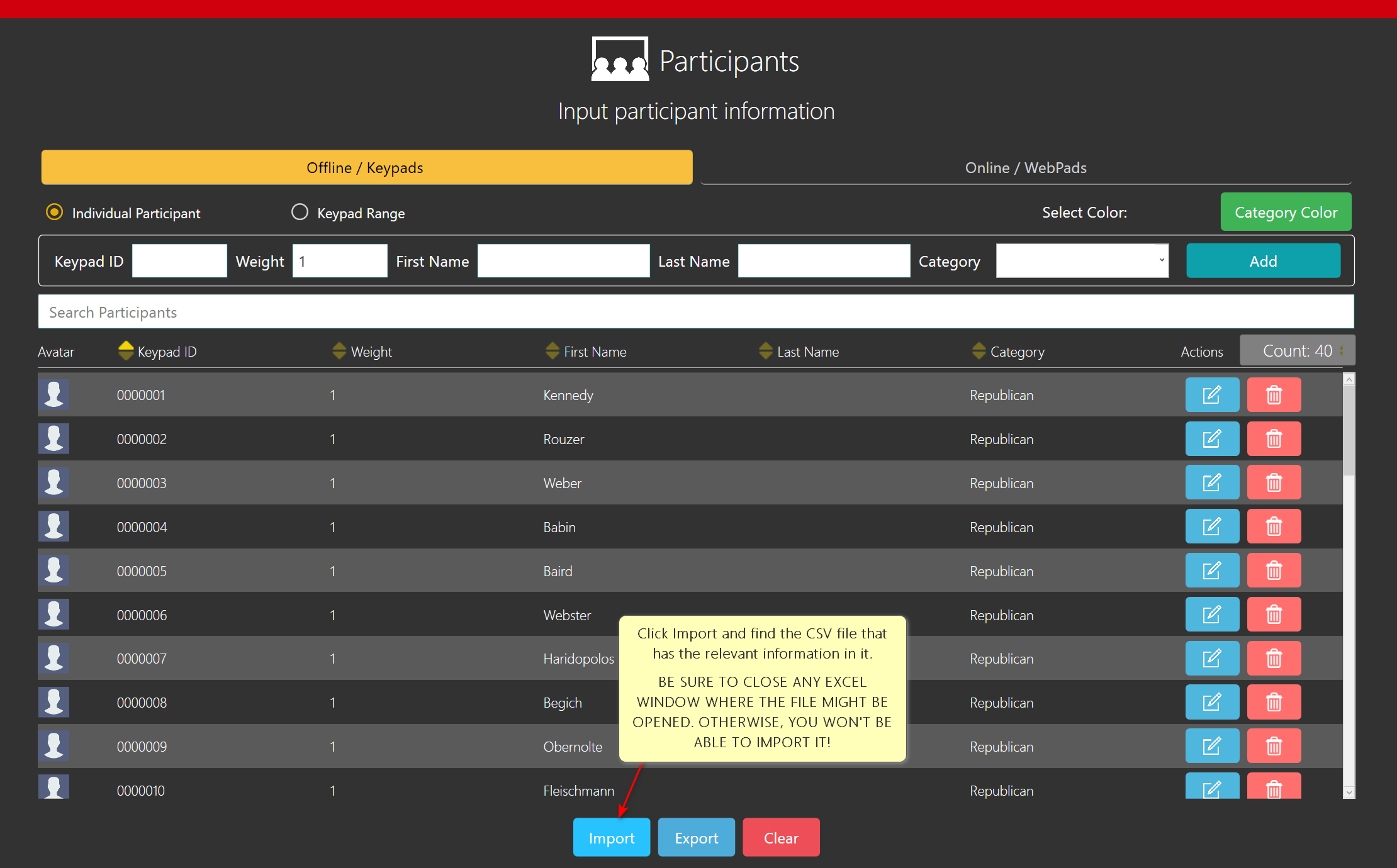Sort by Category column arrows
The width and height of the screenshot is (1397, 868).
click(979, 351)
